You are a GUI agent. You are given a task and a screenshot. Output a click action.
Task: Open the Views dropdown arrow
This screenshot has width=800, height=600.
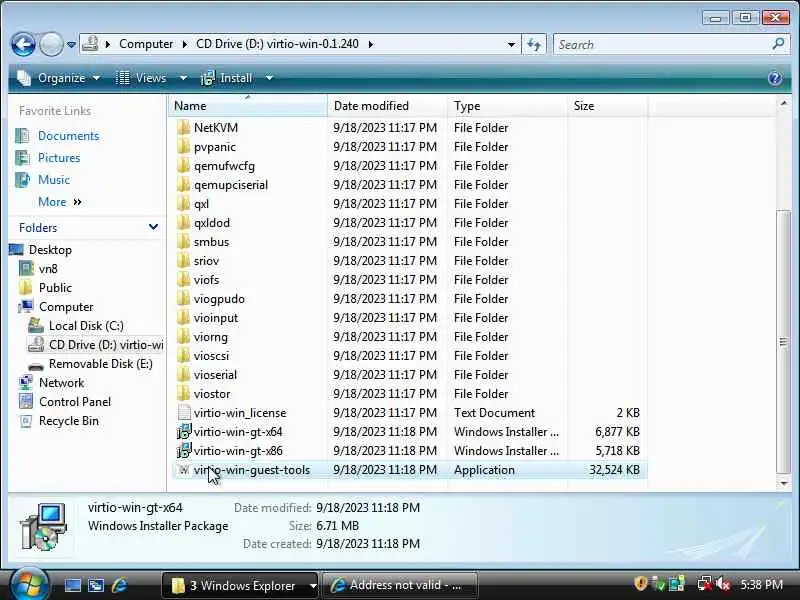[183, 78]
